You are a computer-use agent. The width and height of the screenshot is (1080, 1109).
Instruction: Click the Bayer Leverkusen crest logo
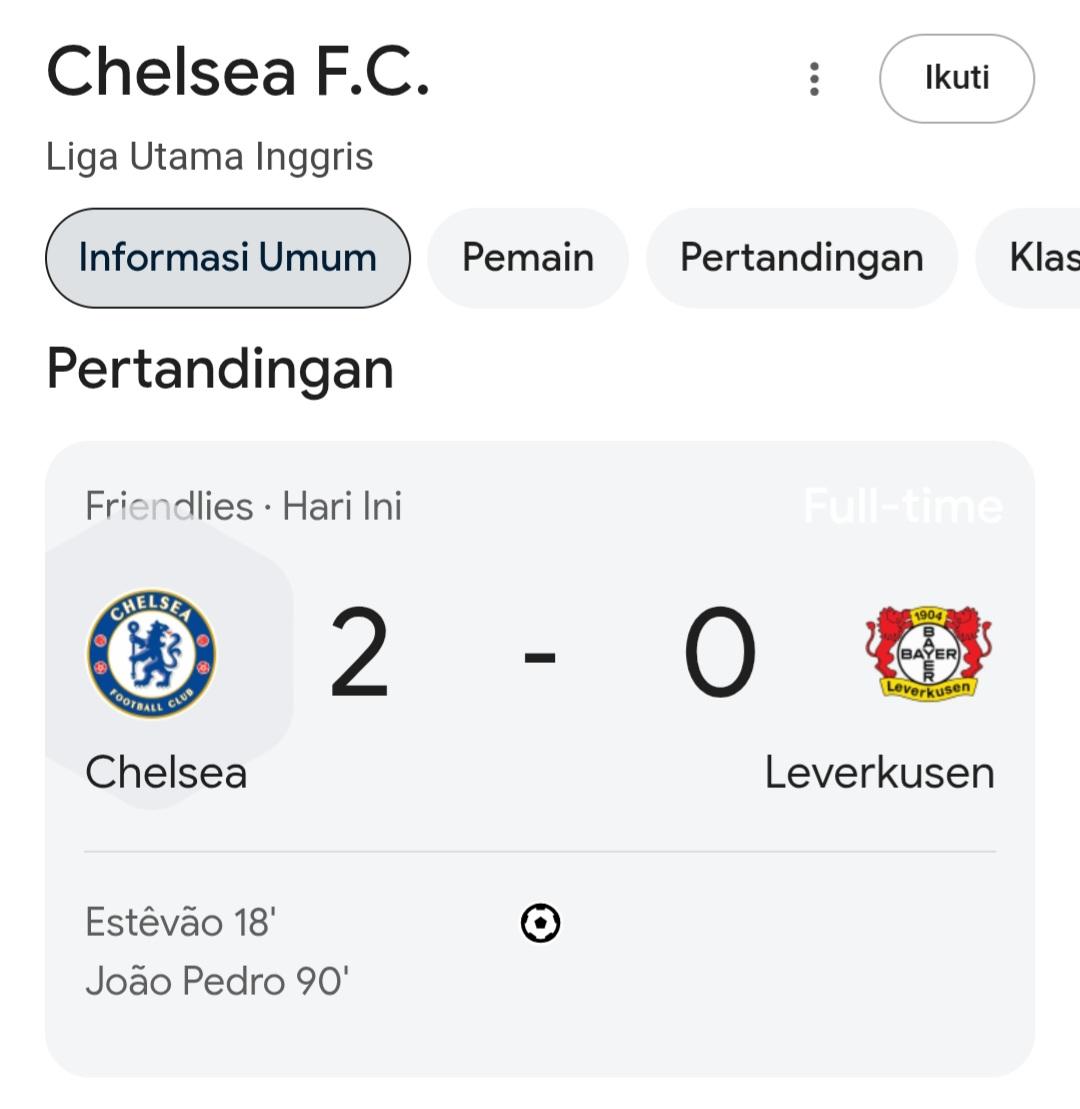coord(929,653)
